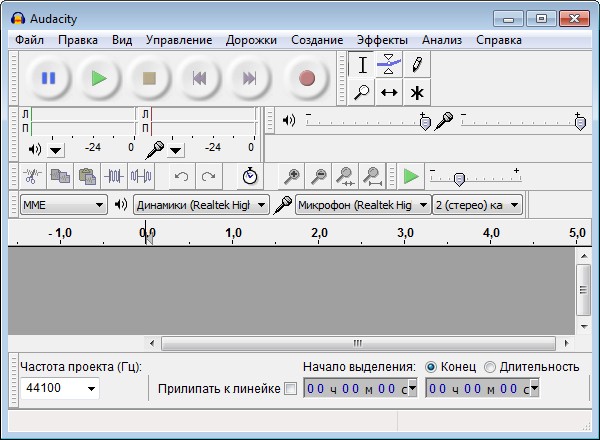This screenshot has height=440, width=600.
Task: Expand the Динамики output device dropdown
Action: (x=201, y=205)
